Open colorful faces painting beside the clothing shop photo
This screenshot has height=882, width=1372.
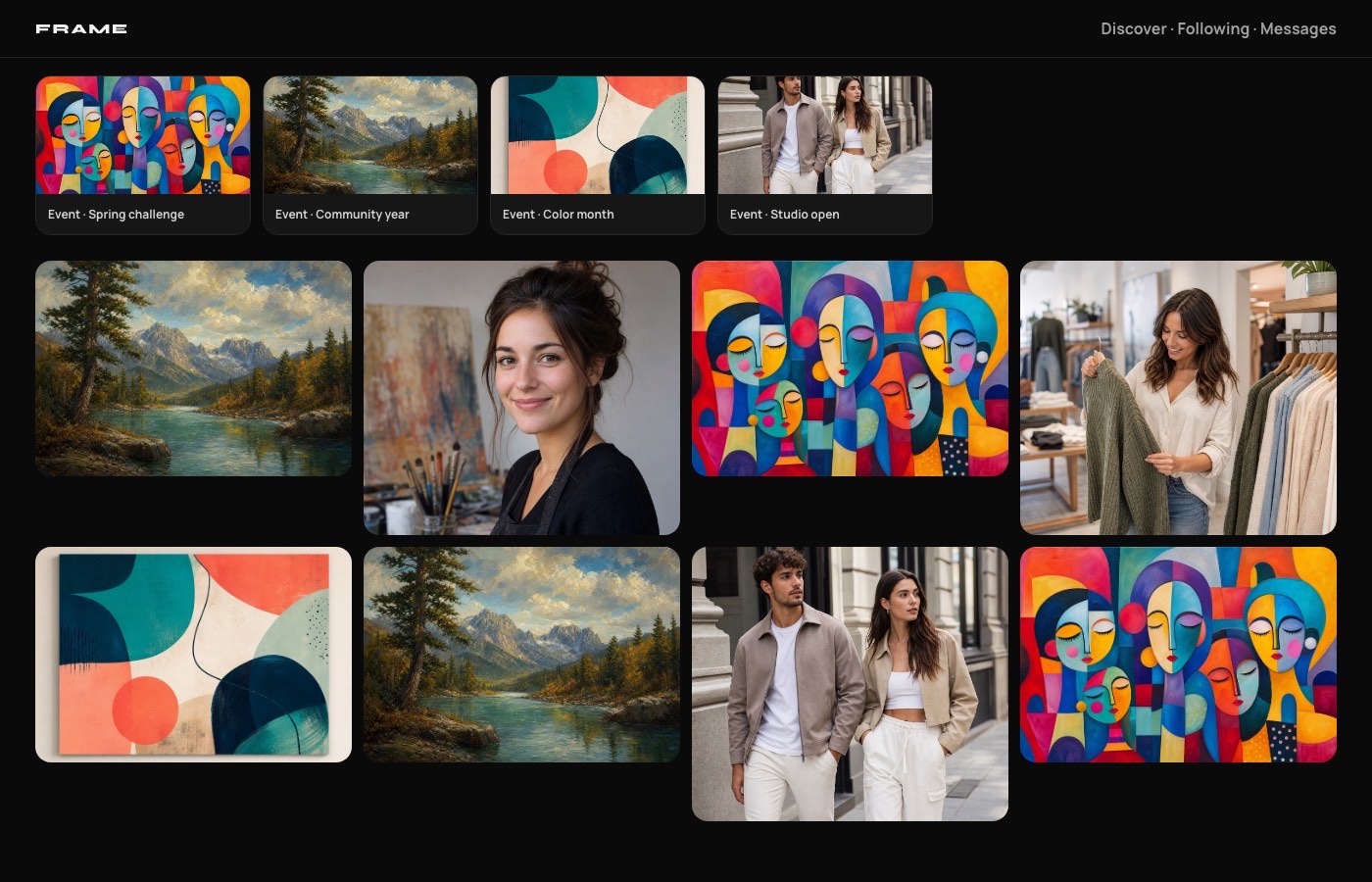coord(850,368)
